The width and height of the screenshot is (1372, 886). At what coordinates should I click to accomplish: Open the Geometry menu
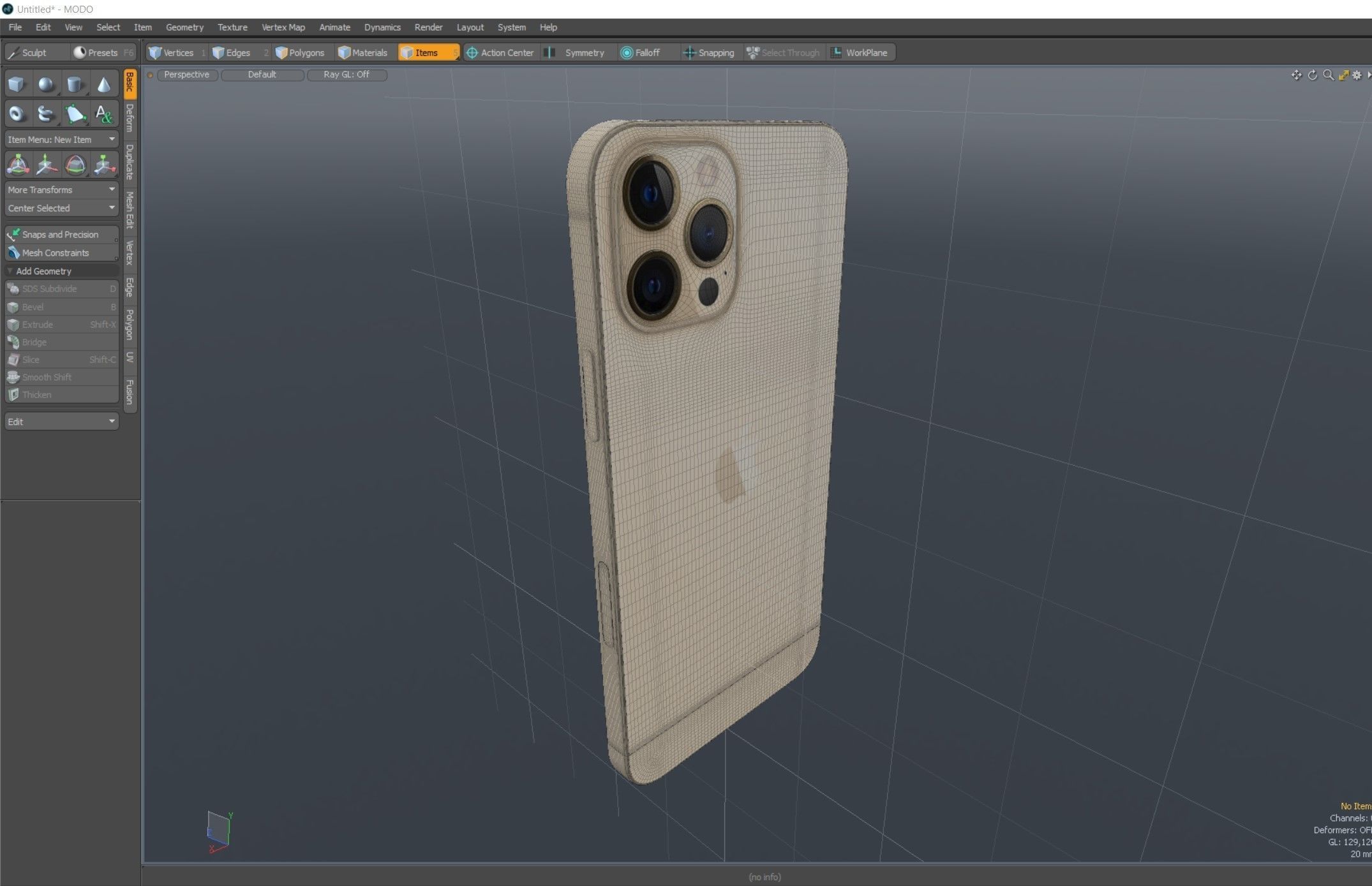click(x=184, y=27)
